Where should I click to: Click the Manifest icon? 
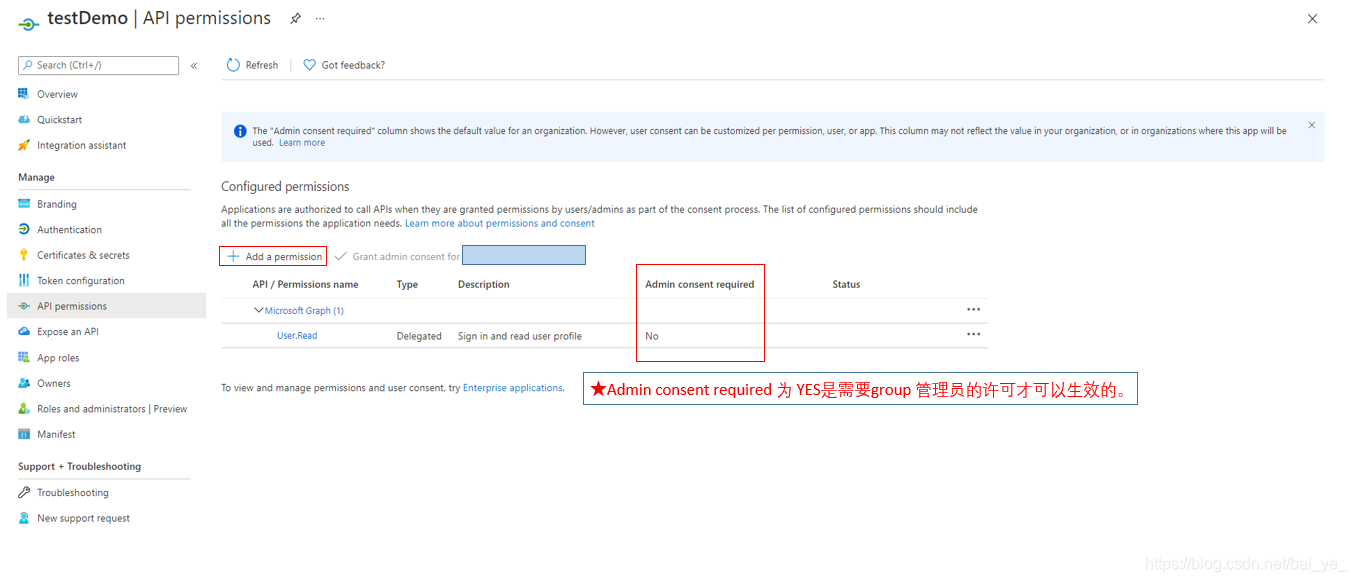click(x=24, y=434)
